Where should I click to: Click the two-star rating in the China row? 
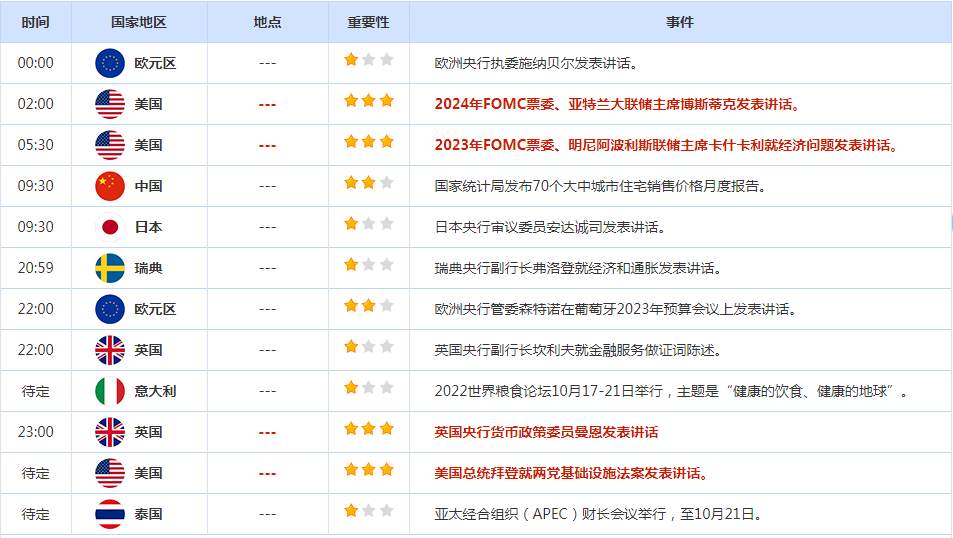pos(368,182)
